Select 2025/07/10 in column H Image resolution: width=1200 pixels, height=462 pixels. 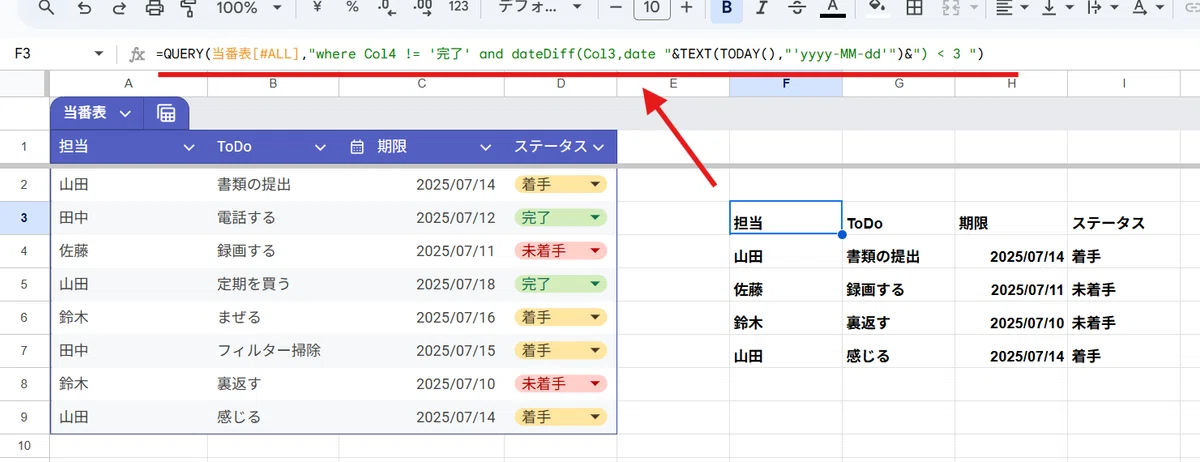tap(1011, 323)
